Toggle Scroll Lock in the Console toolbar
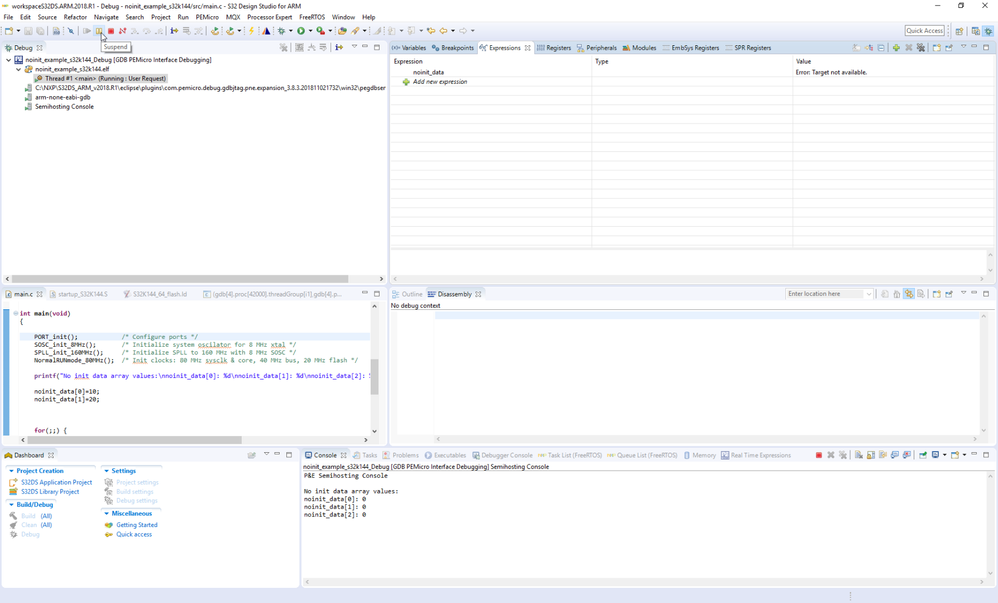 [x=871, y=455]
